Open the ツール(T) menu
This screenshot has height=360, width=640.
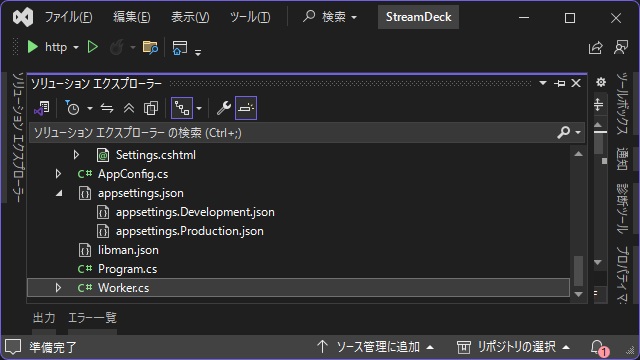tap(250, 17)
